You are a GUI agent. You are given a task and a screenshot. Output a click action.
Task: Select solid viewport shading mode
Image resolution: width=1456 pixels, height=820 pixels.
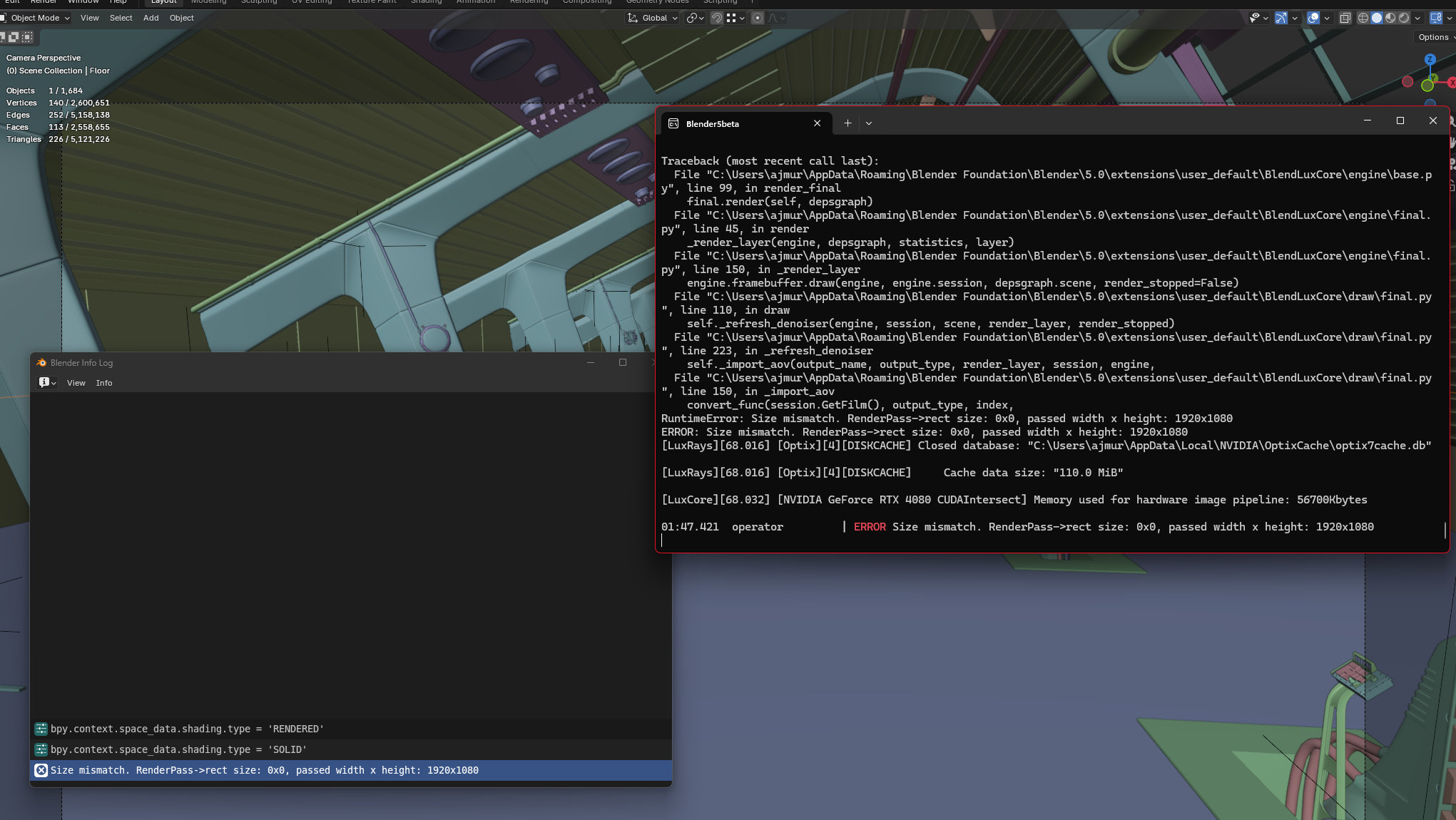(x=1377, y=18)
